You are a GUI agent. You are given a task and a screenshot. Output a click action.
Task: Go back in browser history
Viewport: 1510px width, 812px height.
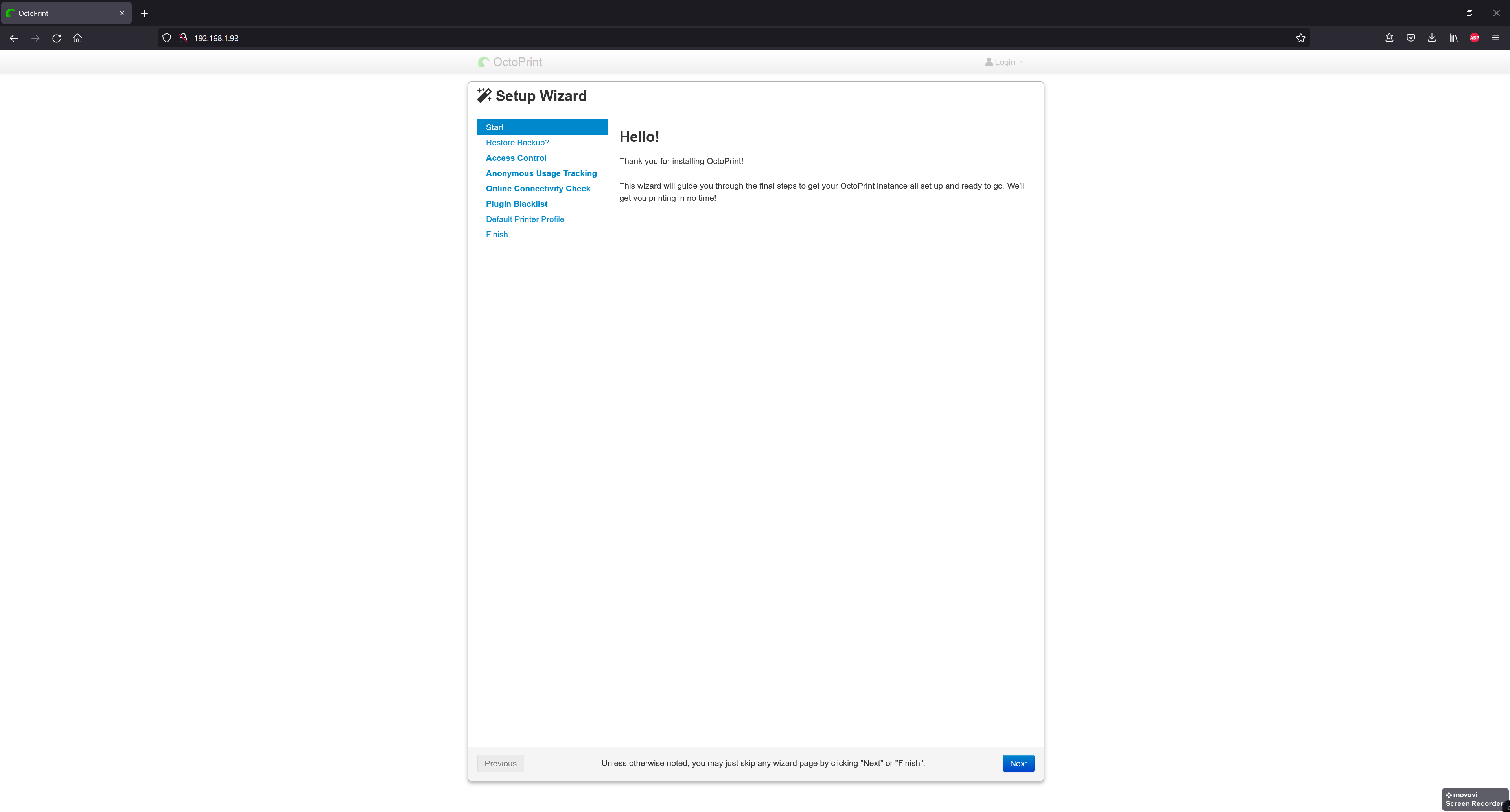14,38
